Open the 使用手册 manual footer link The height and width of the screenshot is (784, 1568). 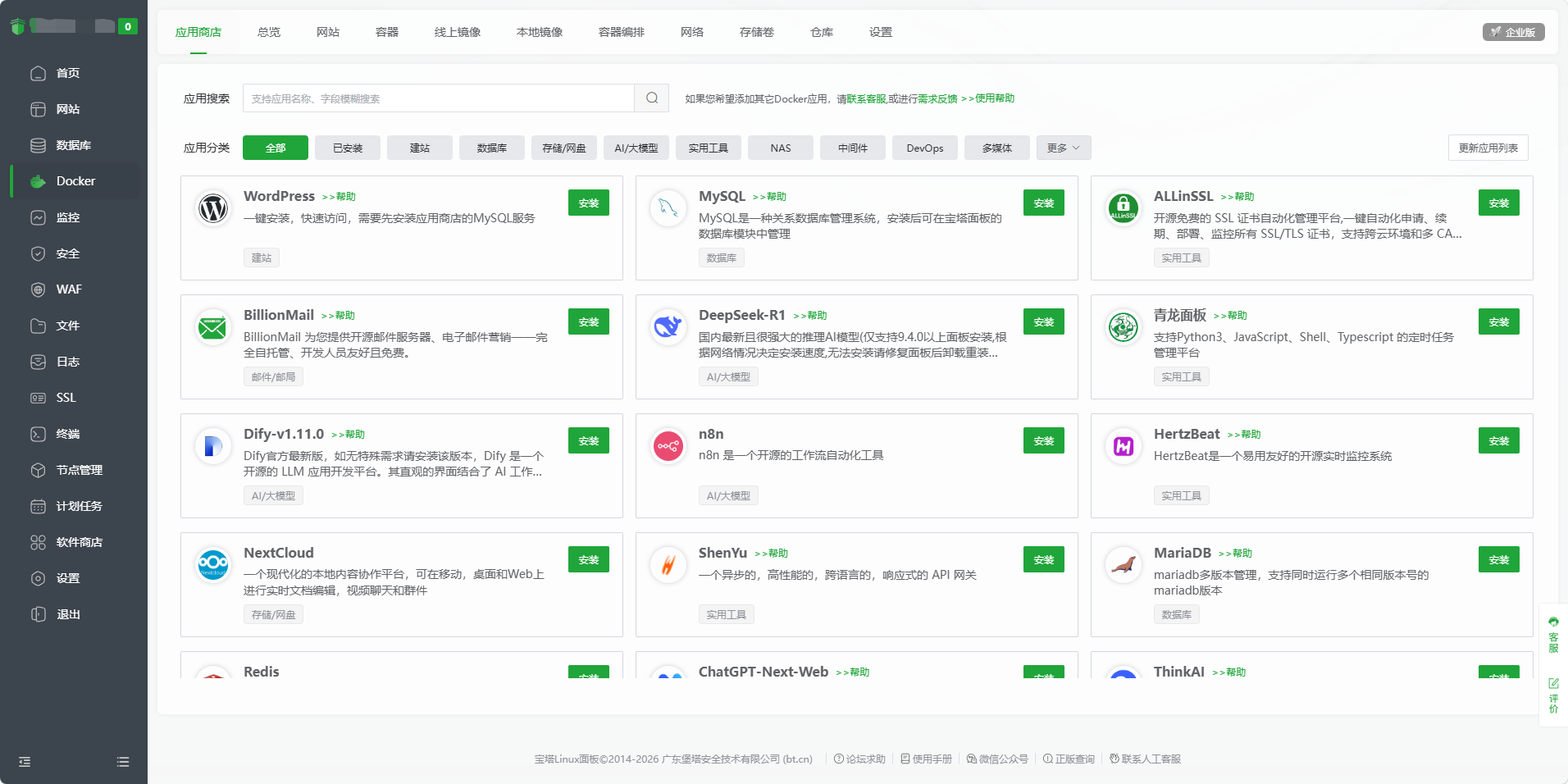tap(927, 759)
